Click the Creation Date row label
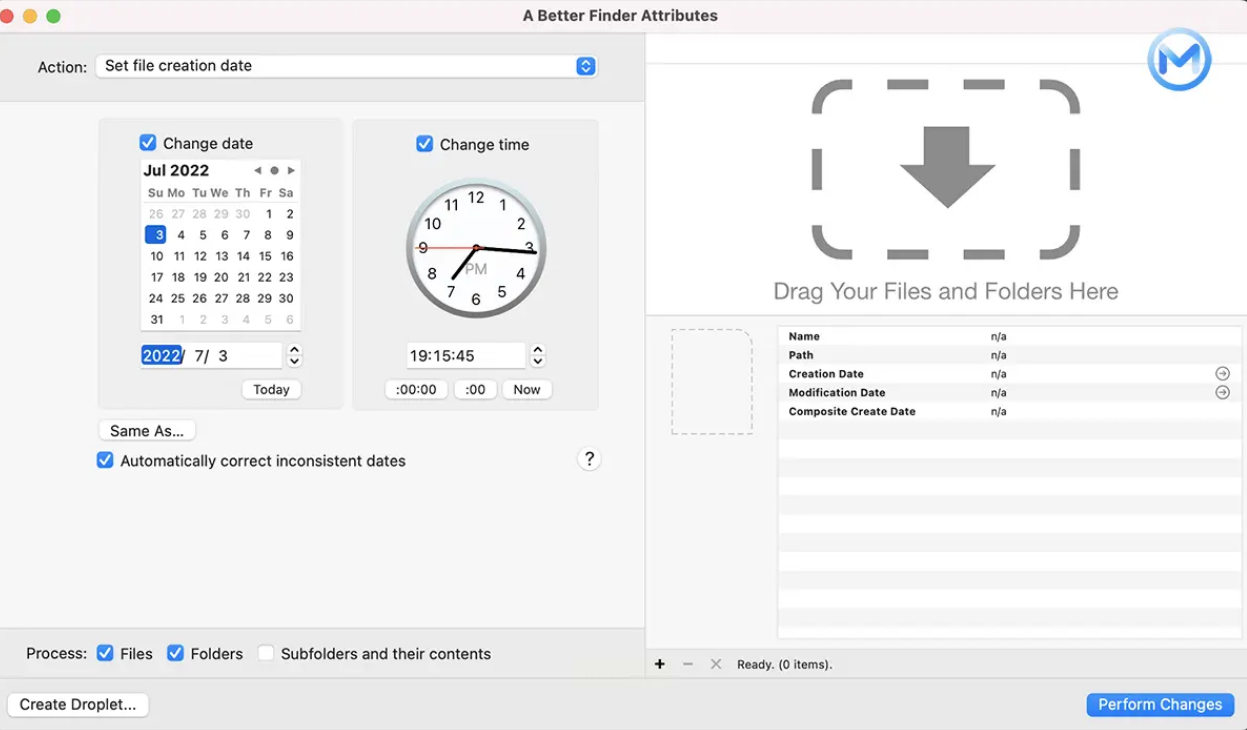This screenshot has height=730, width=1247. [826, 374]
